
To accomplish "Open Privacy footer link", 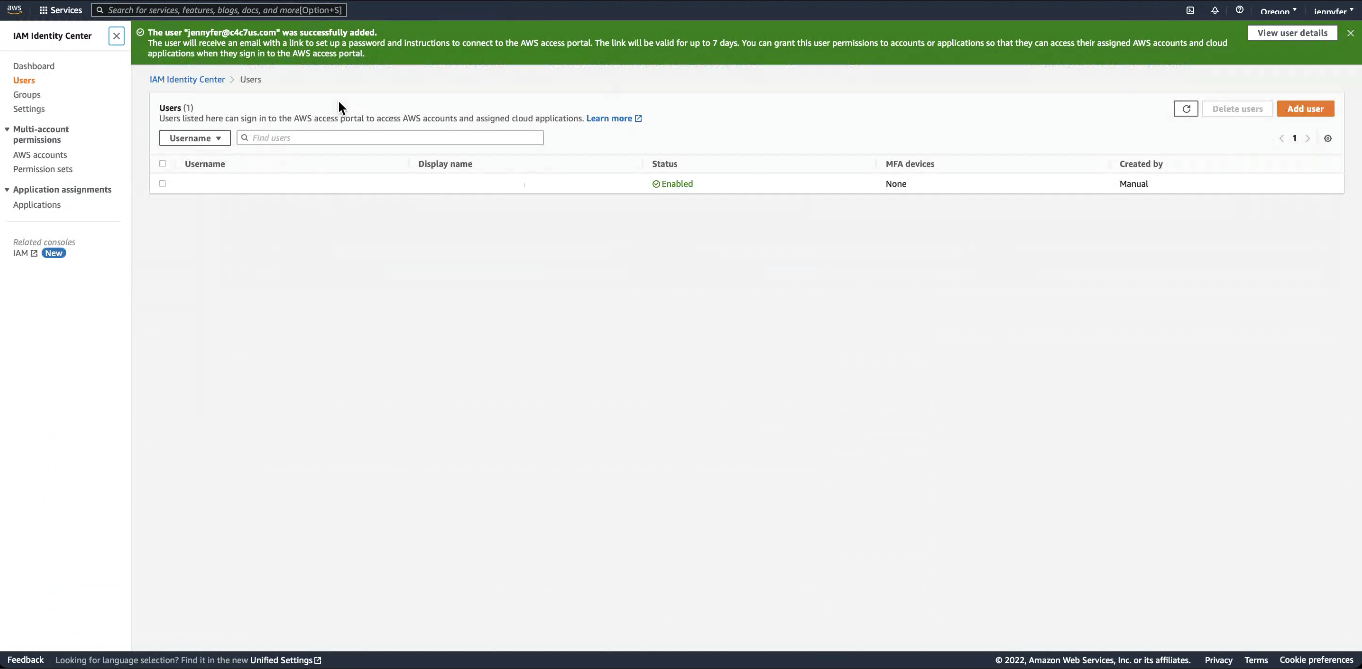I will [x=1218, y=660].
